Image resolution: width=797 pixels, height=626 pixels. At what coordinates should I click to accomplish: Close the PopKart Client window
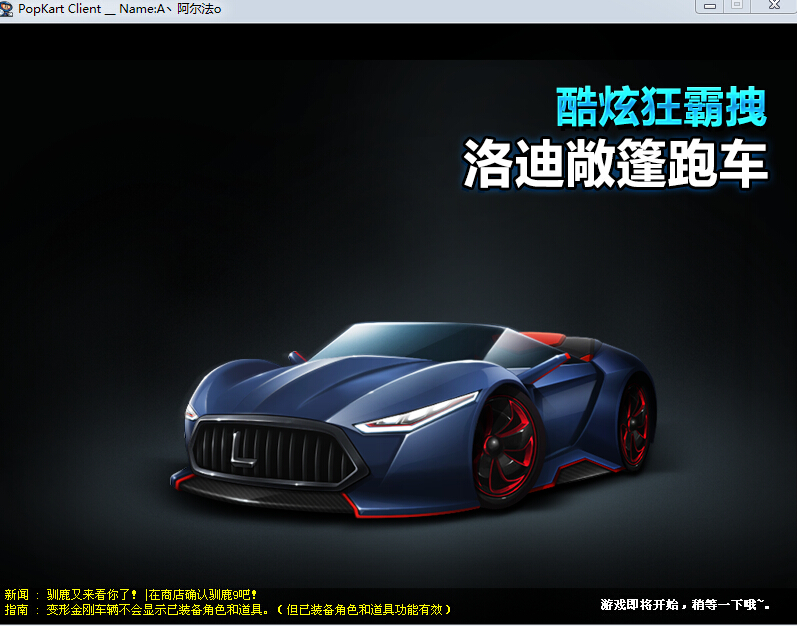point(774,6)
